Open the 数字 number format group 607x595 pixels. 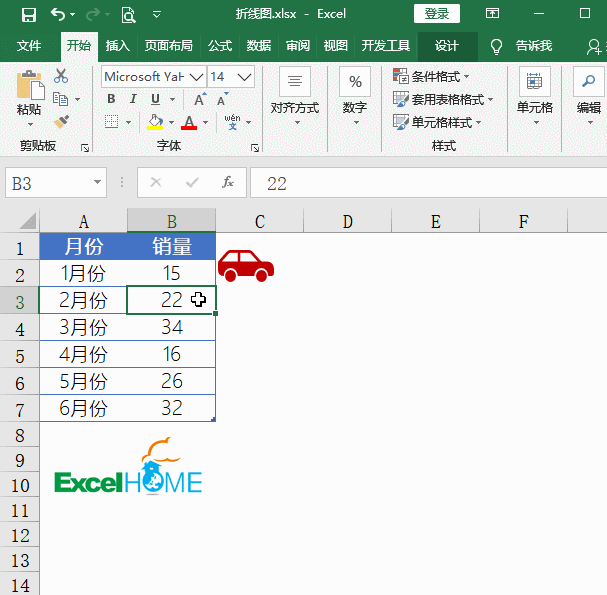click(x=355, y=97)
